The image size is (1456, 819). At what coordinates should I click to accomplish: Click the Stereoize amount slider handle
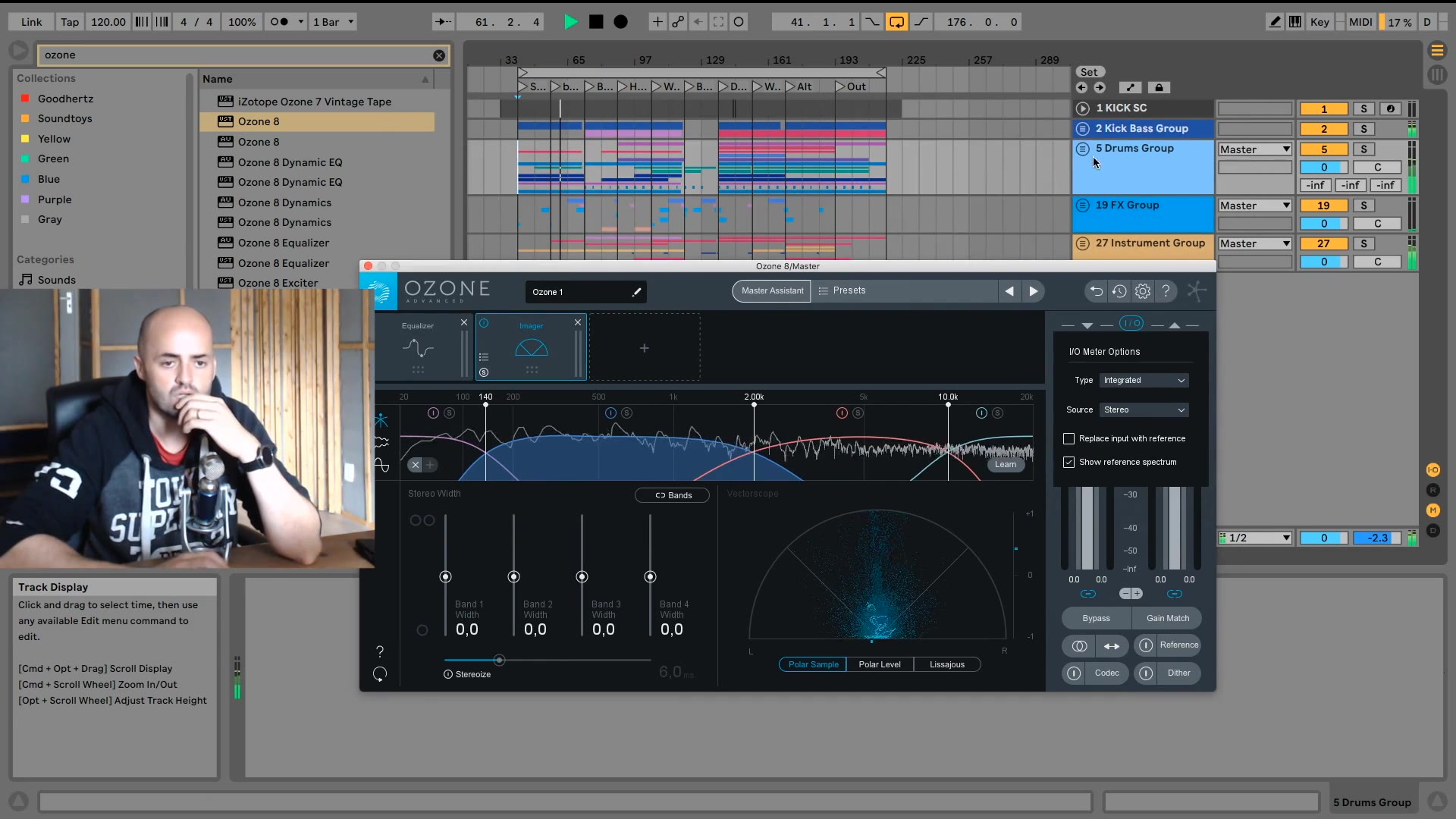tap(499, 661)
